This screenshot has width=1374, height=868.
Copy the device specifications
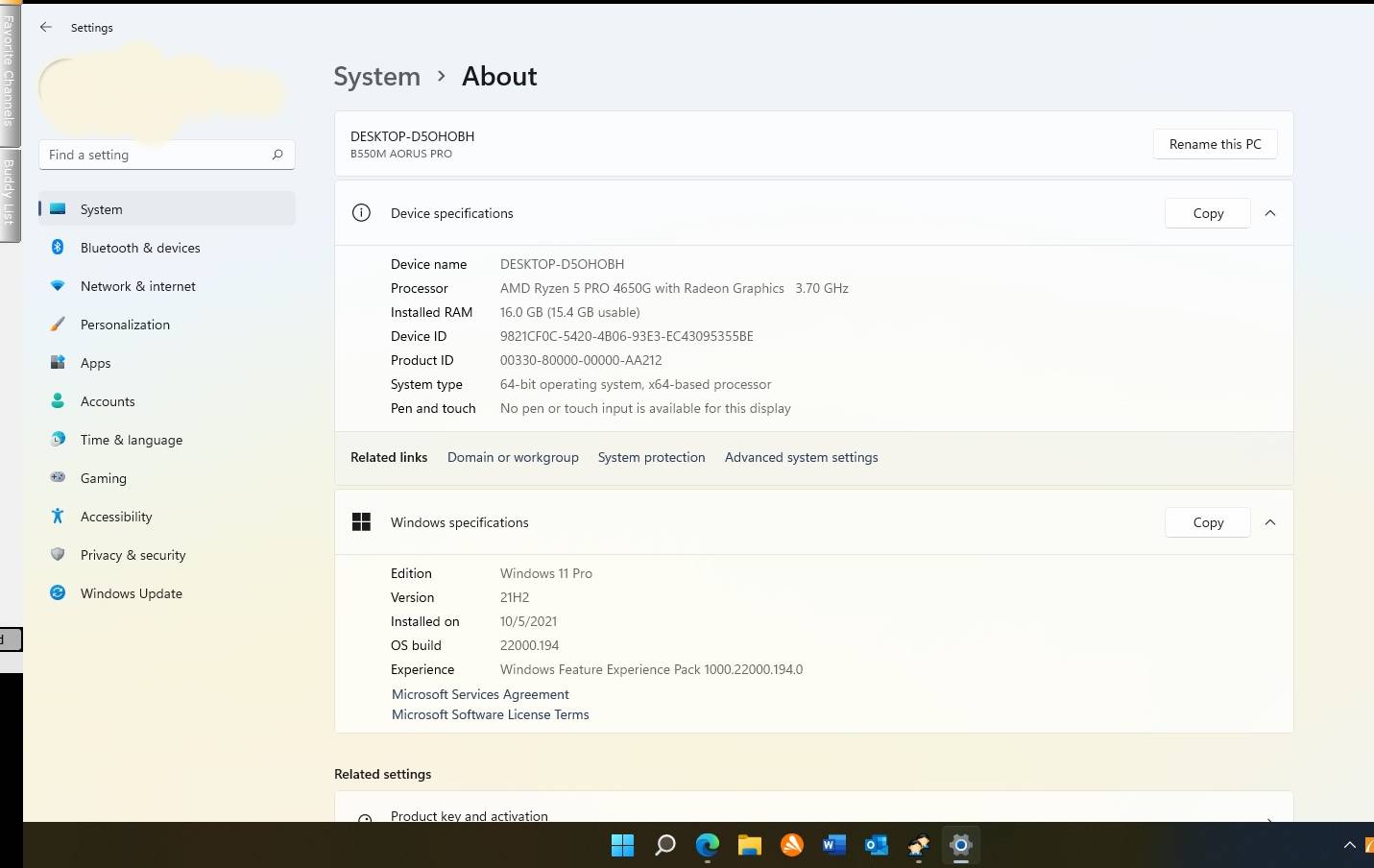[1208, 213]
